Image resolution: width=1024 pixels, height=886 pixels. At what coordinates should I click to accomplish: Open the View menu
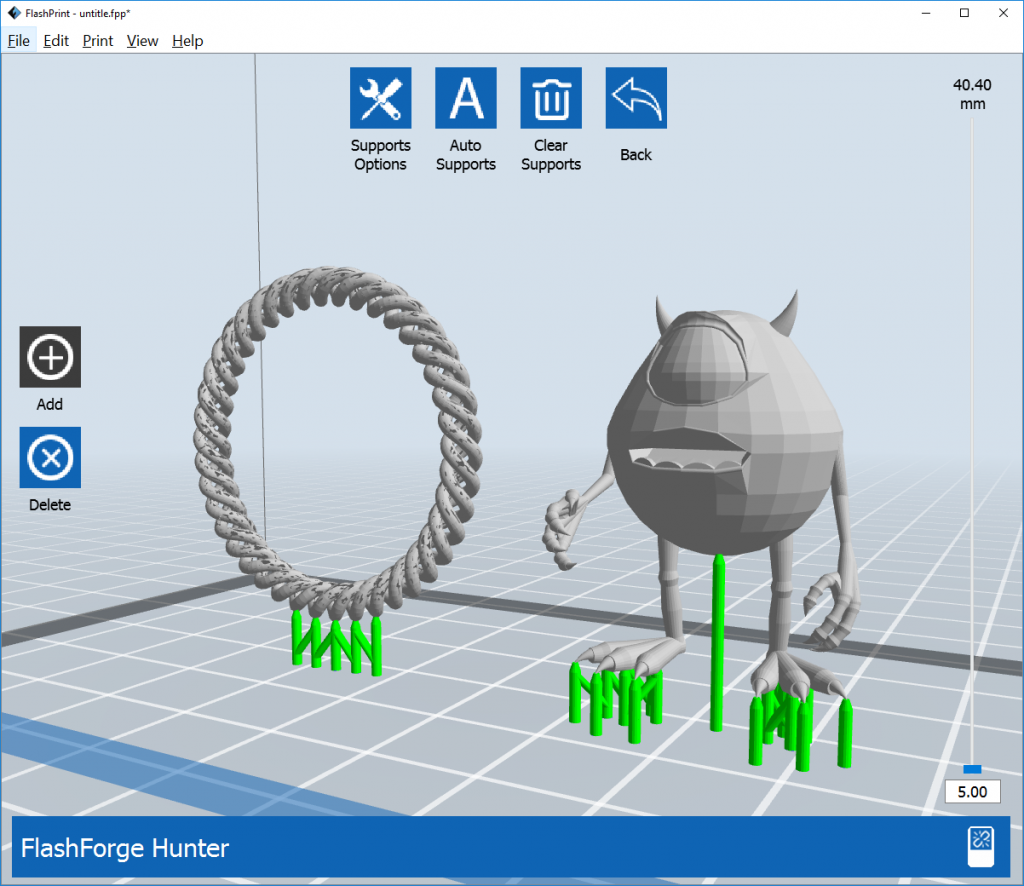pyautogui.click(x=142, y=41)
